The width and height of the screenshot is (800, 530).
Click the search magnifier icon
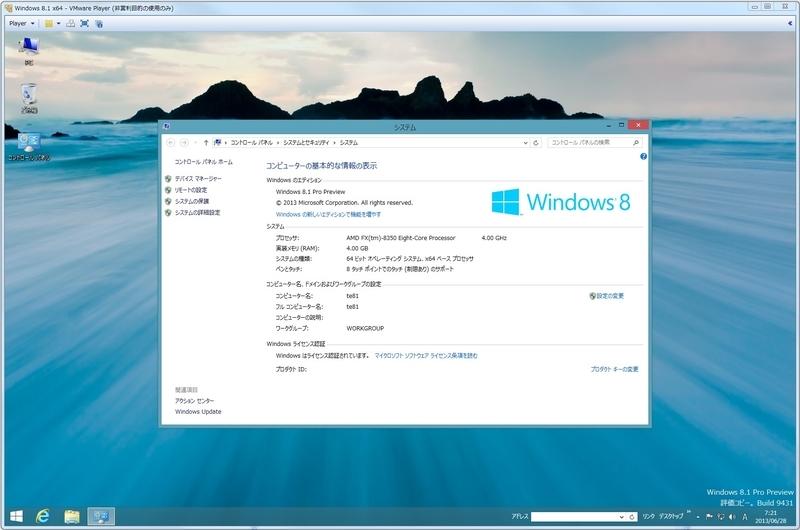[x=636, y=143]
